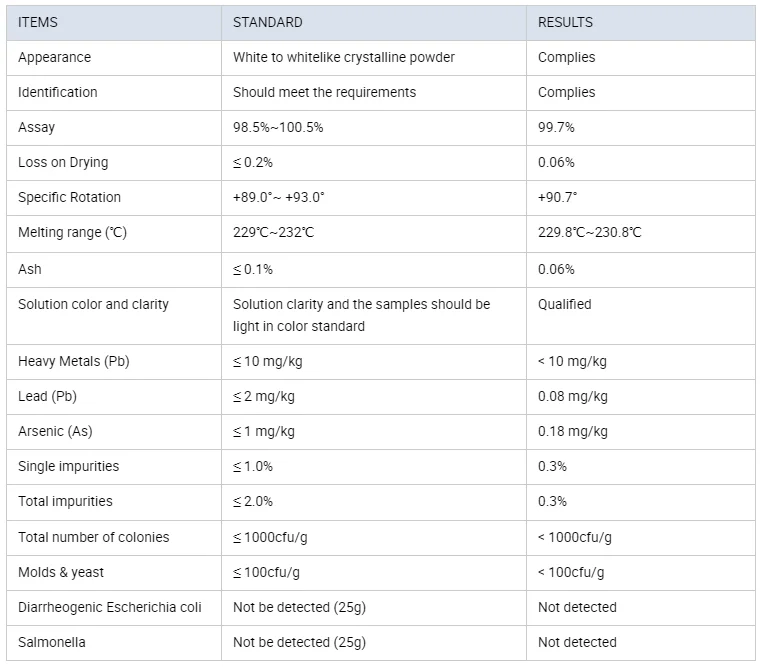760x667 pixels.
Task: Click the Specific Rotation result +90.7°
Action: coord(558,197)
